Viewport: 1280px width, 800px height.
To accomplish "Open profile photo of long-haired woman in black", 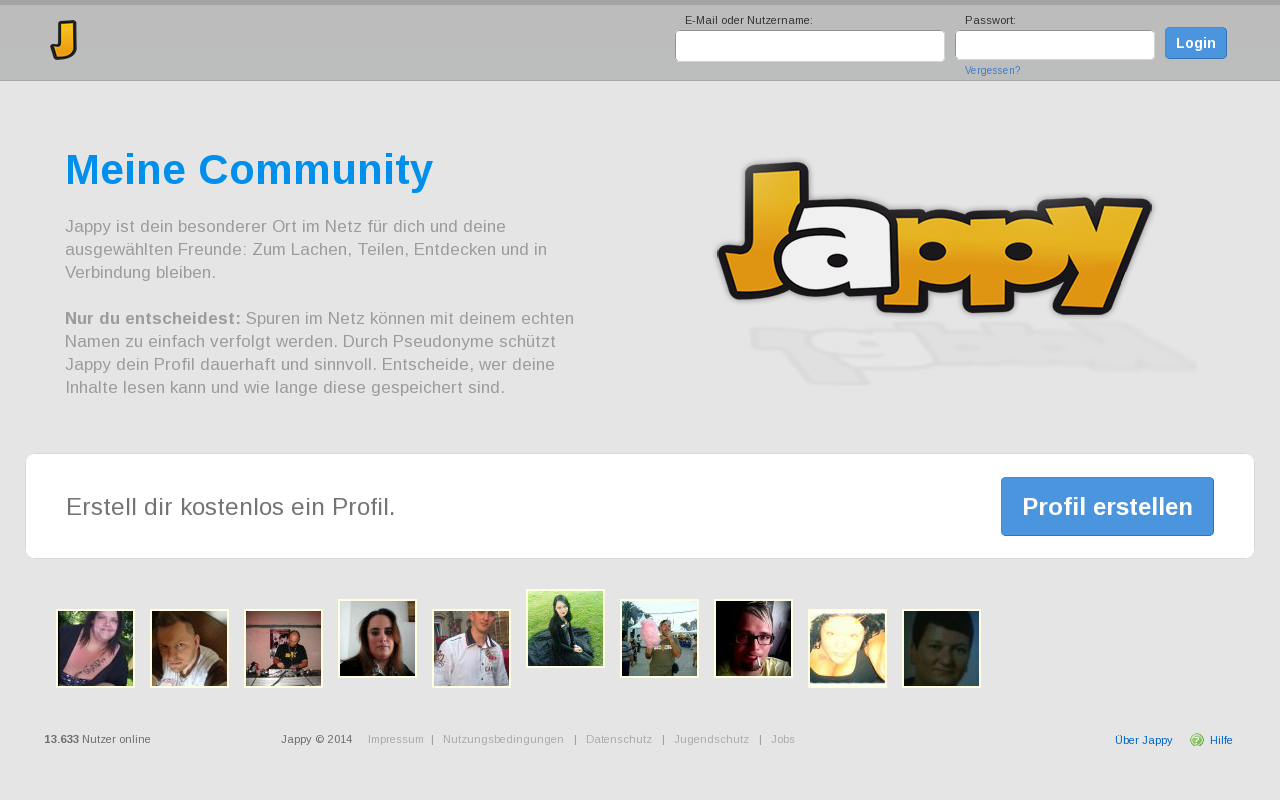I will 377,639.
